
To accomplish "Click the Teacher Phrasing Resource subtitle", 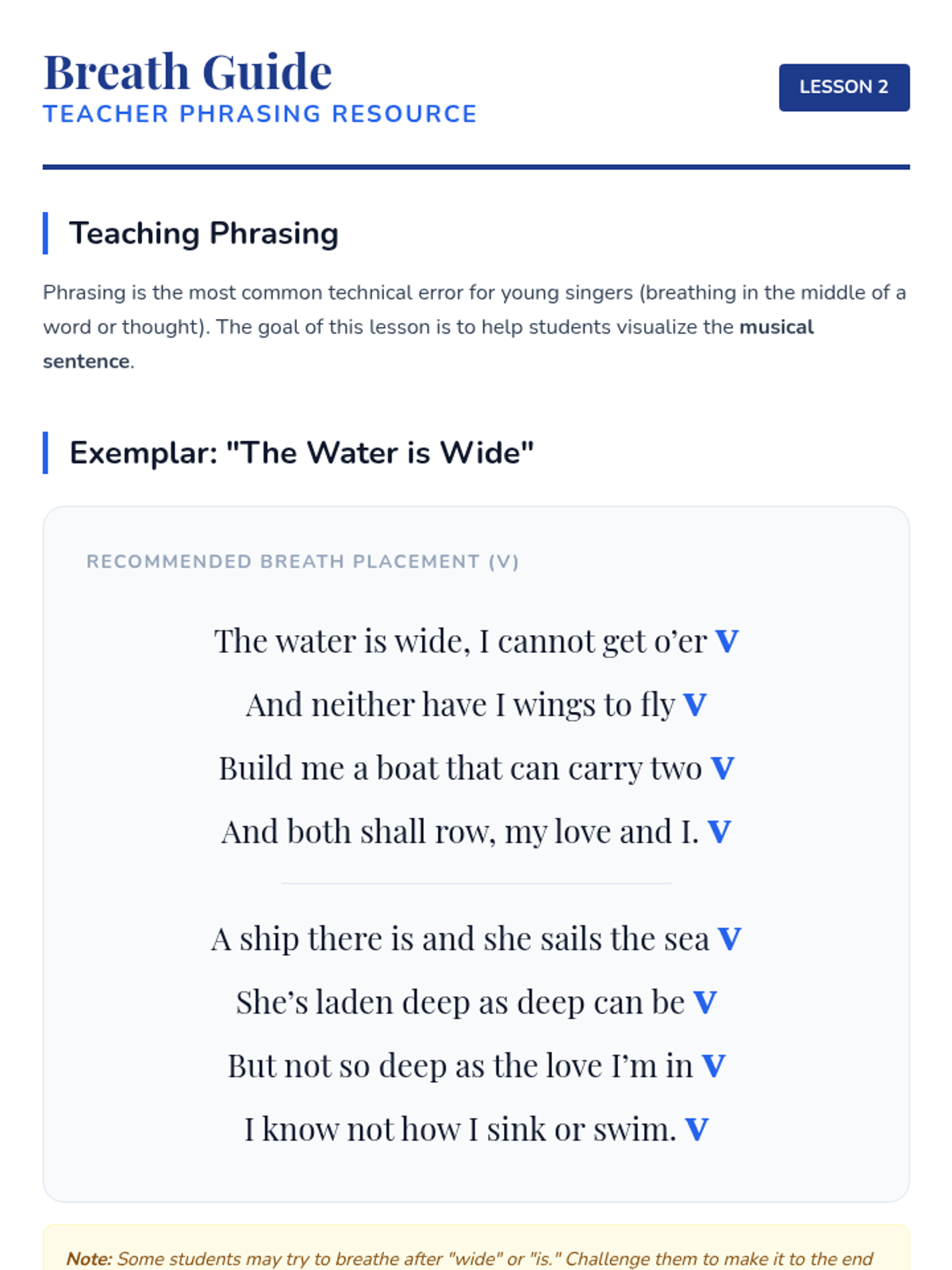I will (259, 114).
